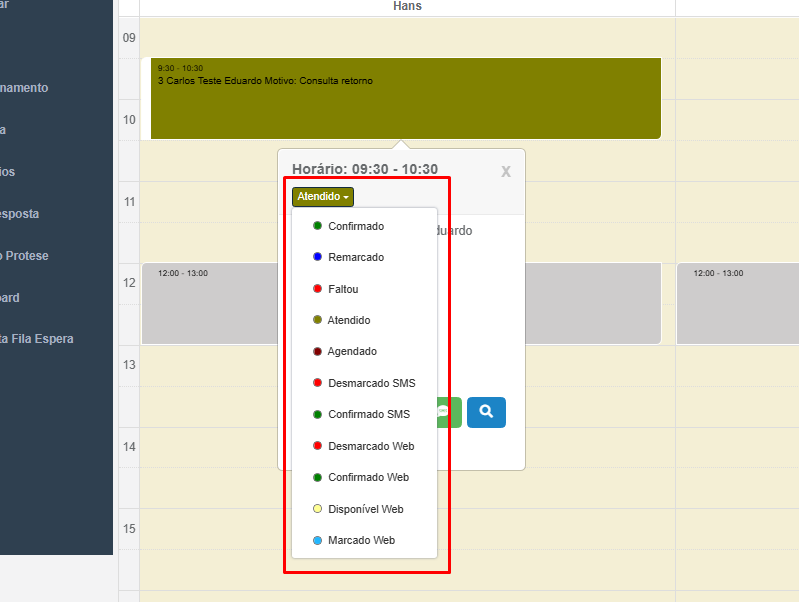The image size is (799, 602).
Task: Close the Horário popup with X
Action: pyautogui.click(x=506, y=172)
